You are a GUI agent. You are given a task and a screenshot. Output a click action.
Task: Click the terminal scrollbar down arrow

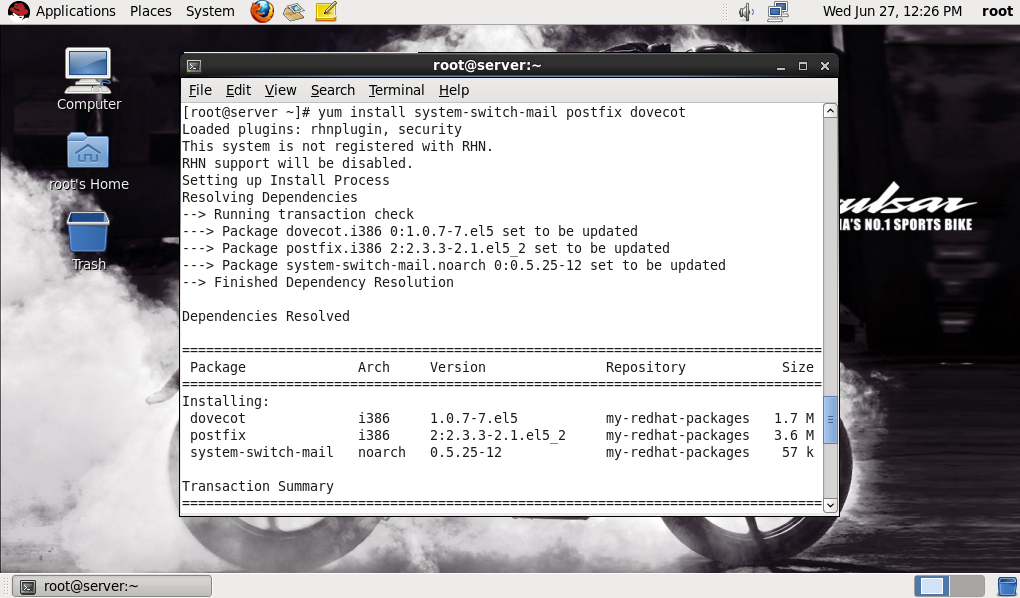830,505
